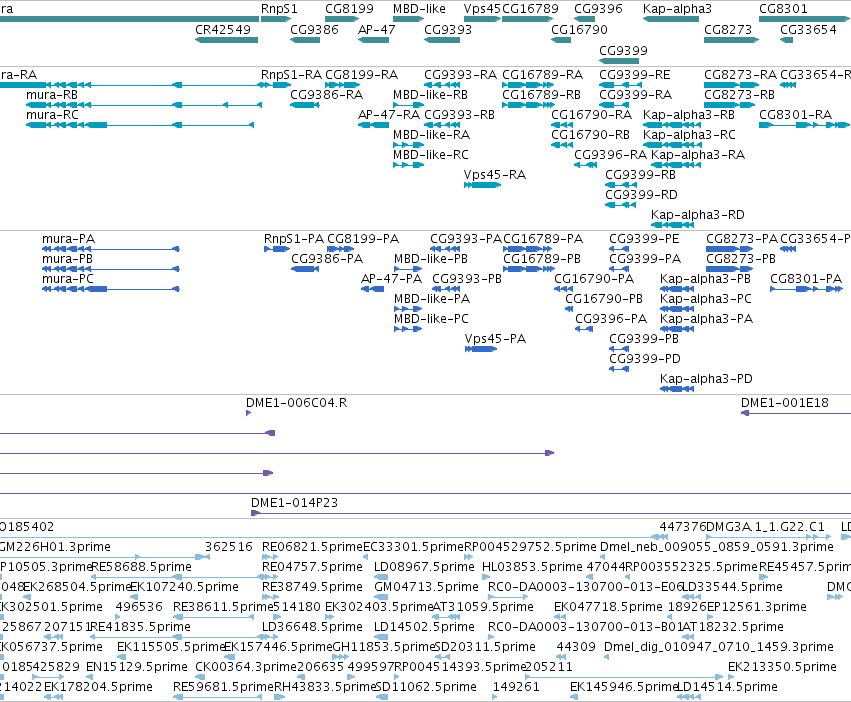
Task: Click the CG8199-PA protein label
Action: click(363, 239)
